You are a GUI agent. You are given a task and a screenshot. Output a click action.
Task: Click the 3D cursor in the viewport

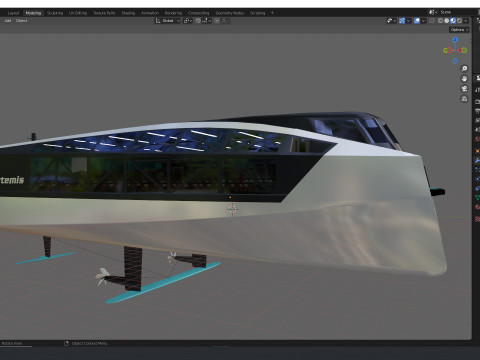coord(232,209)
